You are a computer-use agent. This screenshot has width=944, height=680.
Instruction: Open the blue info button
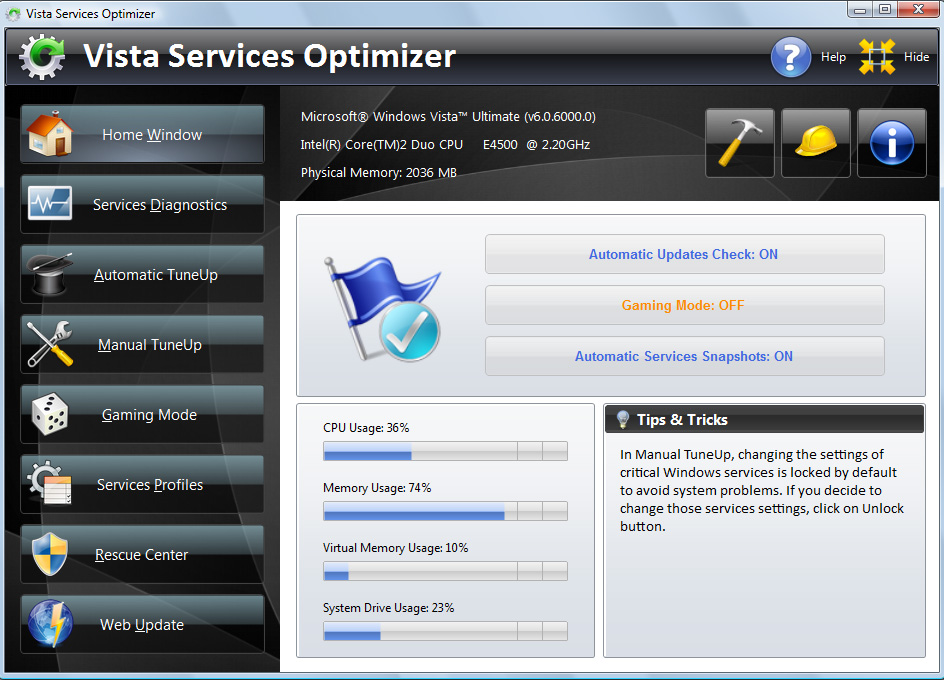891,143
